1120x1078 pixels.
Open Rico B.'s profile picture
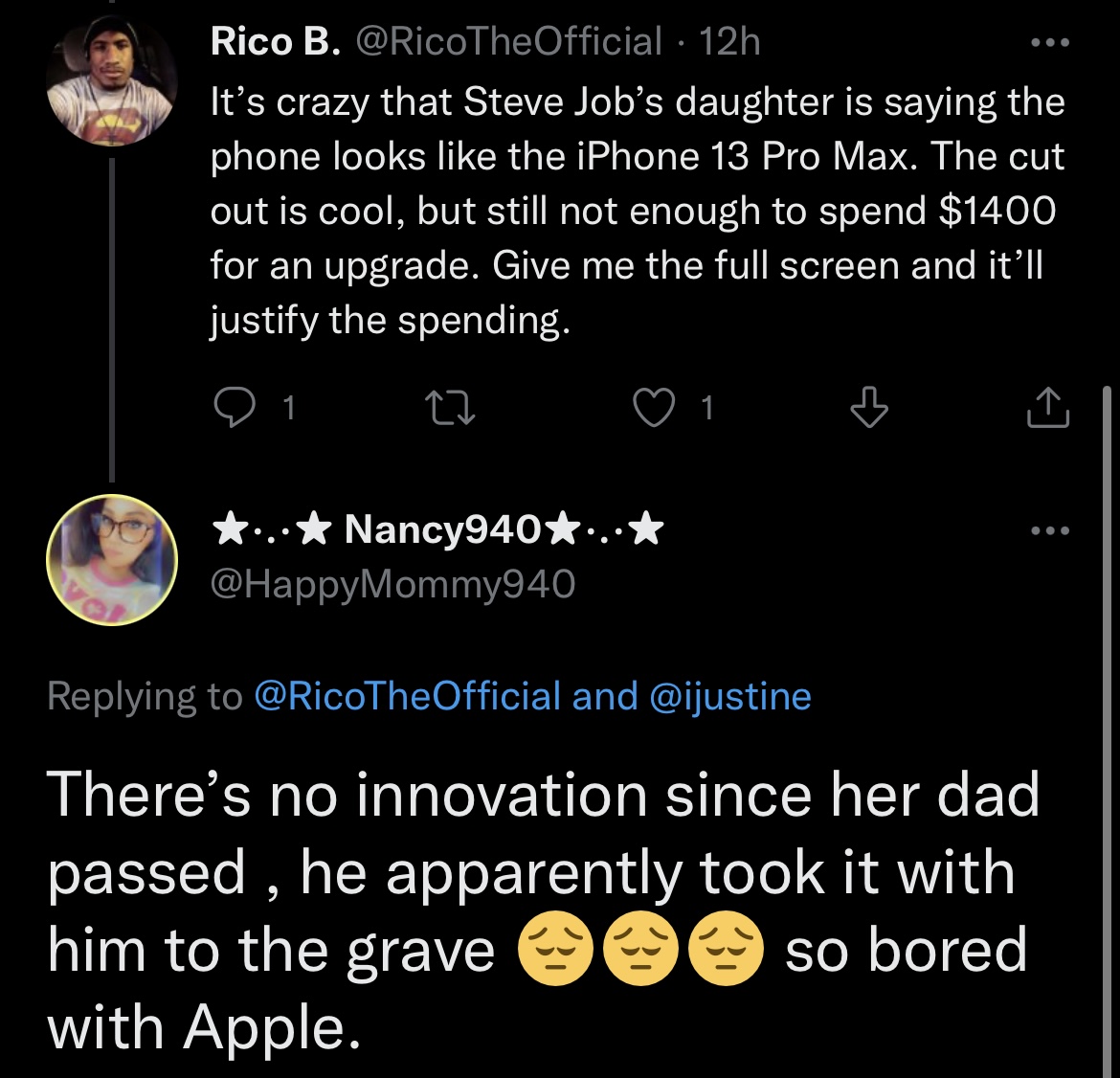point(112,82)
